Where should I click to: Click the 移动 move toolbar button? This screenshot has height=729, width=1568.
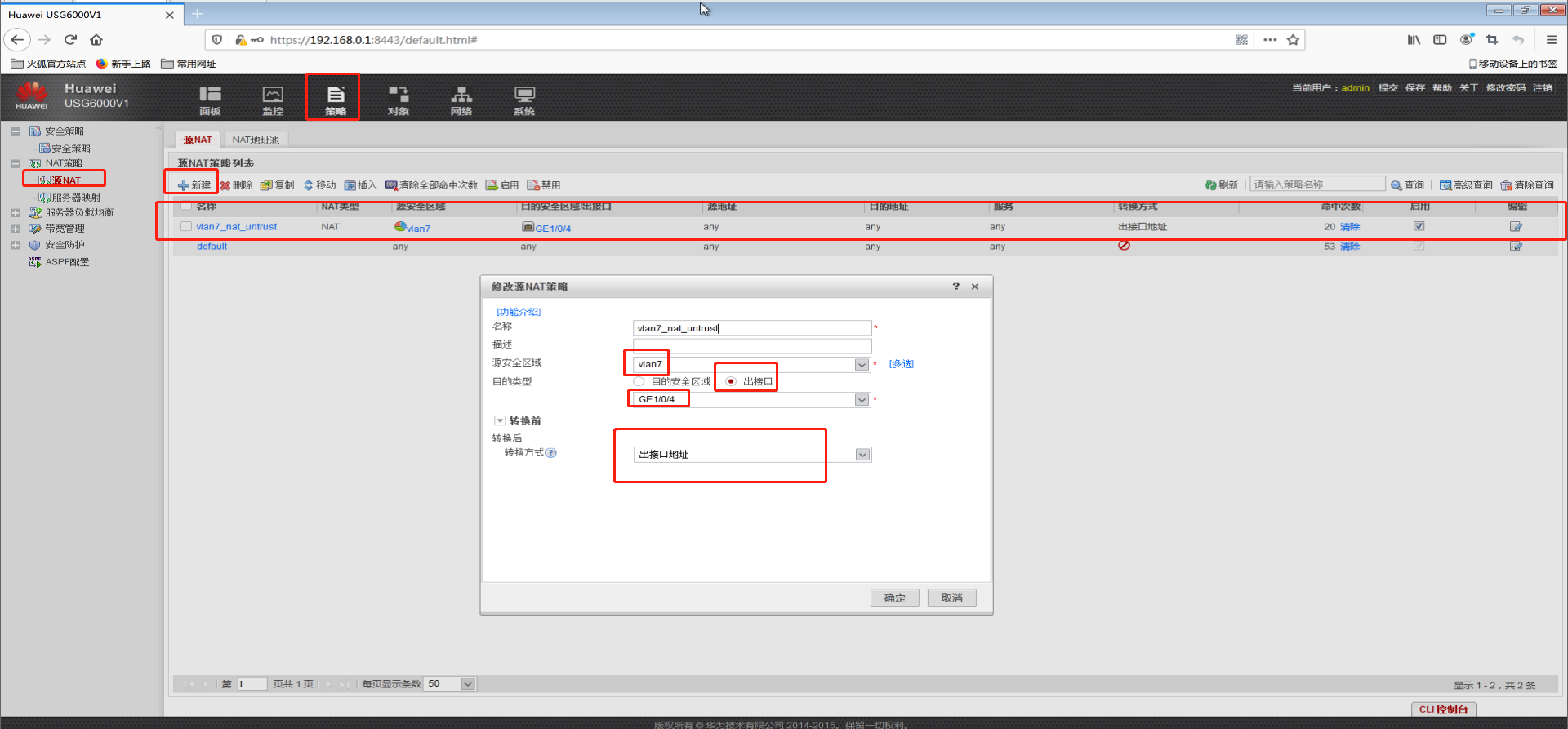pos(319,185)
